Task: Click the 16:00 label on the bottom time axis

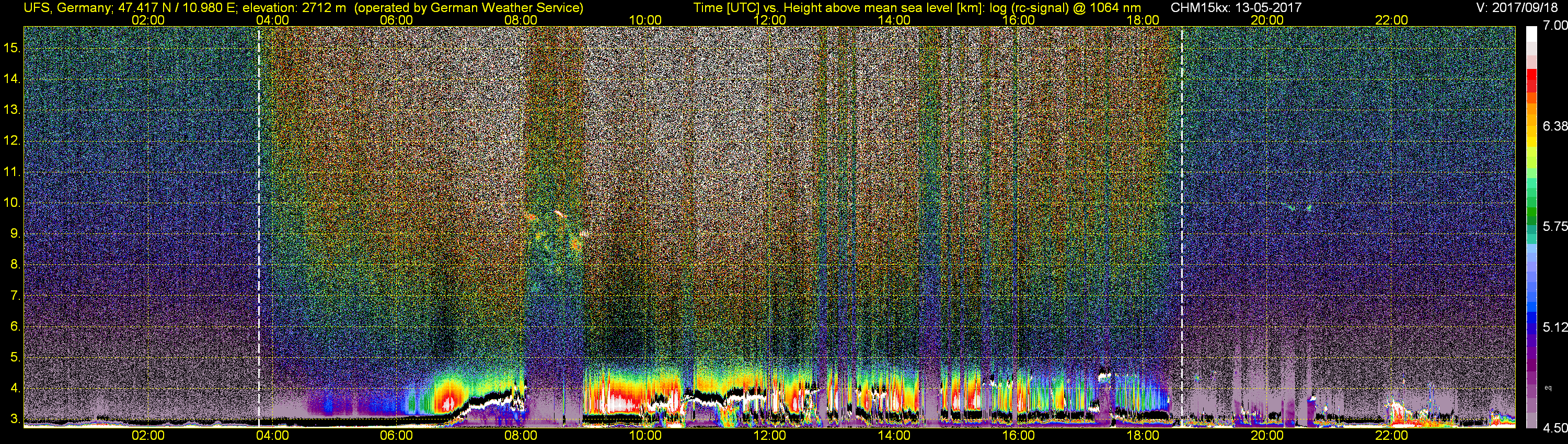Action: pos(1018,436)
